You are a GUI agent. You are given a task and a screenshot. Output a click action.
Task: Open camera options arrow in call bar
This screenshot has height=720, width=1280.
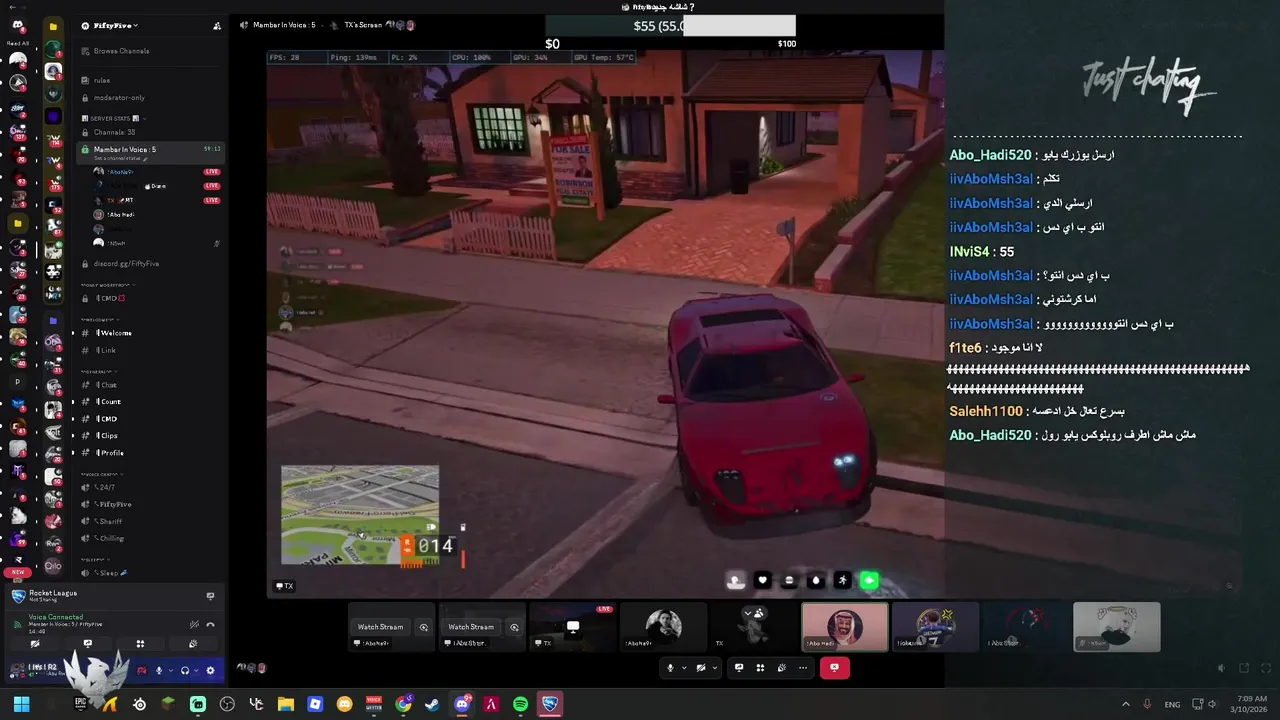pos(714,668)
